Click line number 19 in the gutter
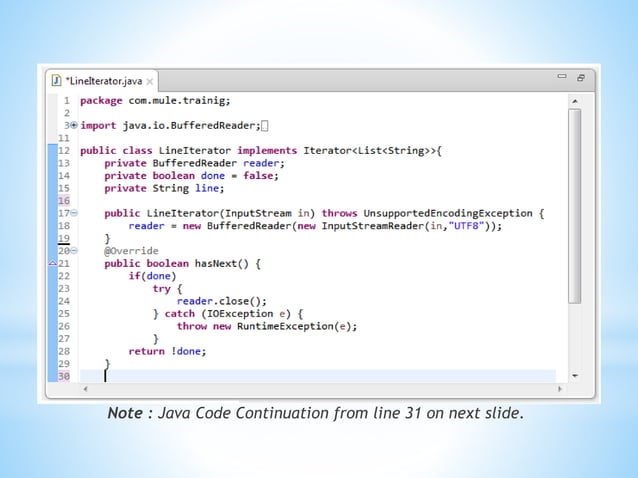This screenshot has height=478, width=638. point(64,238)
